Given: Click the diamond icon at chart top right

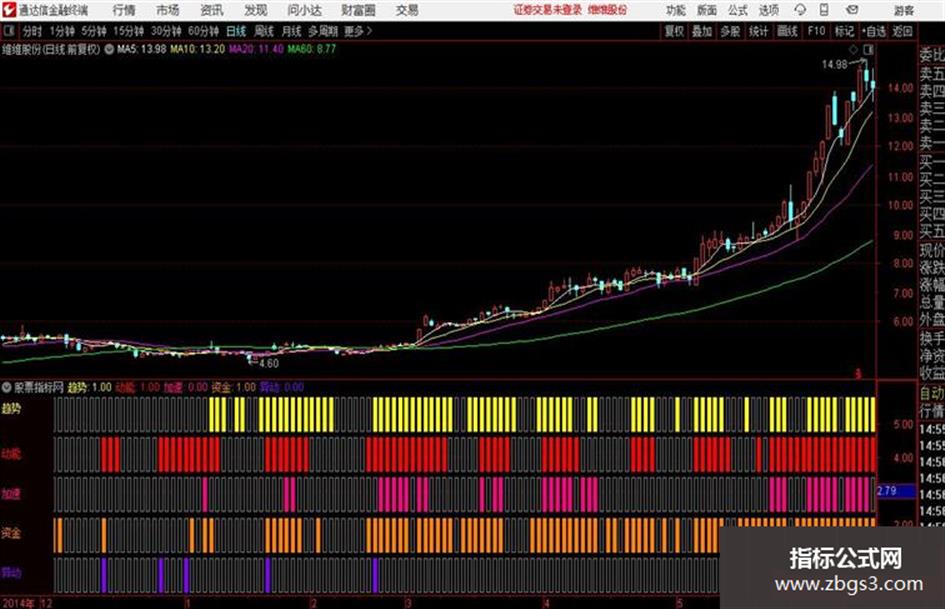Looking at the screenshot, I should coord(853,49).
